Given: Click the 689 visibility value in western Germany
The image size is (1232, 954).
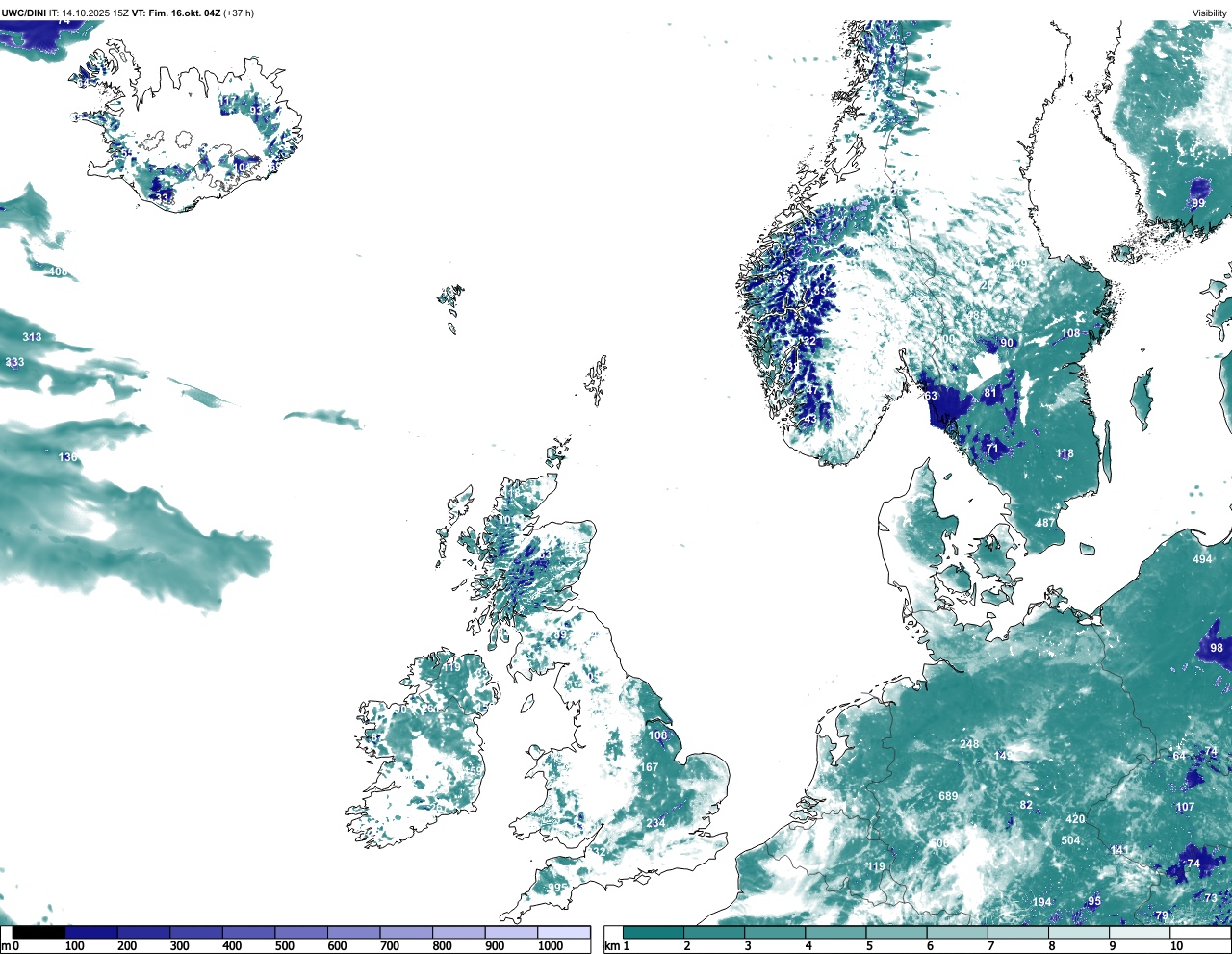Looking at the screenshot, I should coord(948,796).
